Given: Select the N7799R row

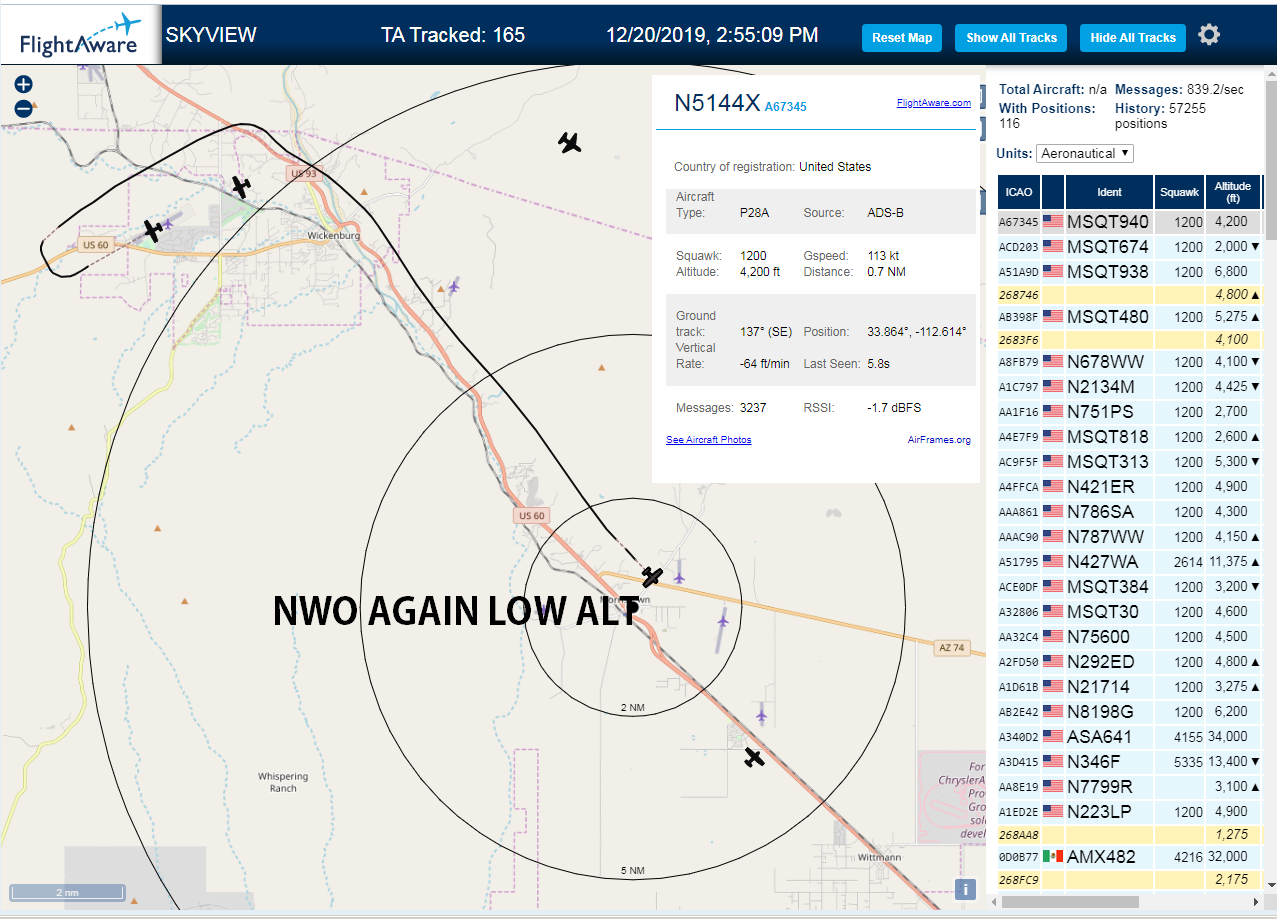Looking at the screenshot, I should click(1129, 787).
